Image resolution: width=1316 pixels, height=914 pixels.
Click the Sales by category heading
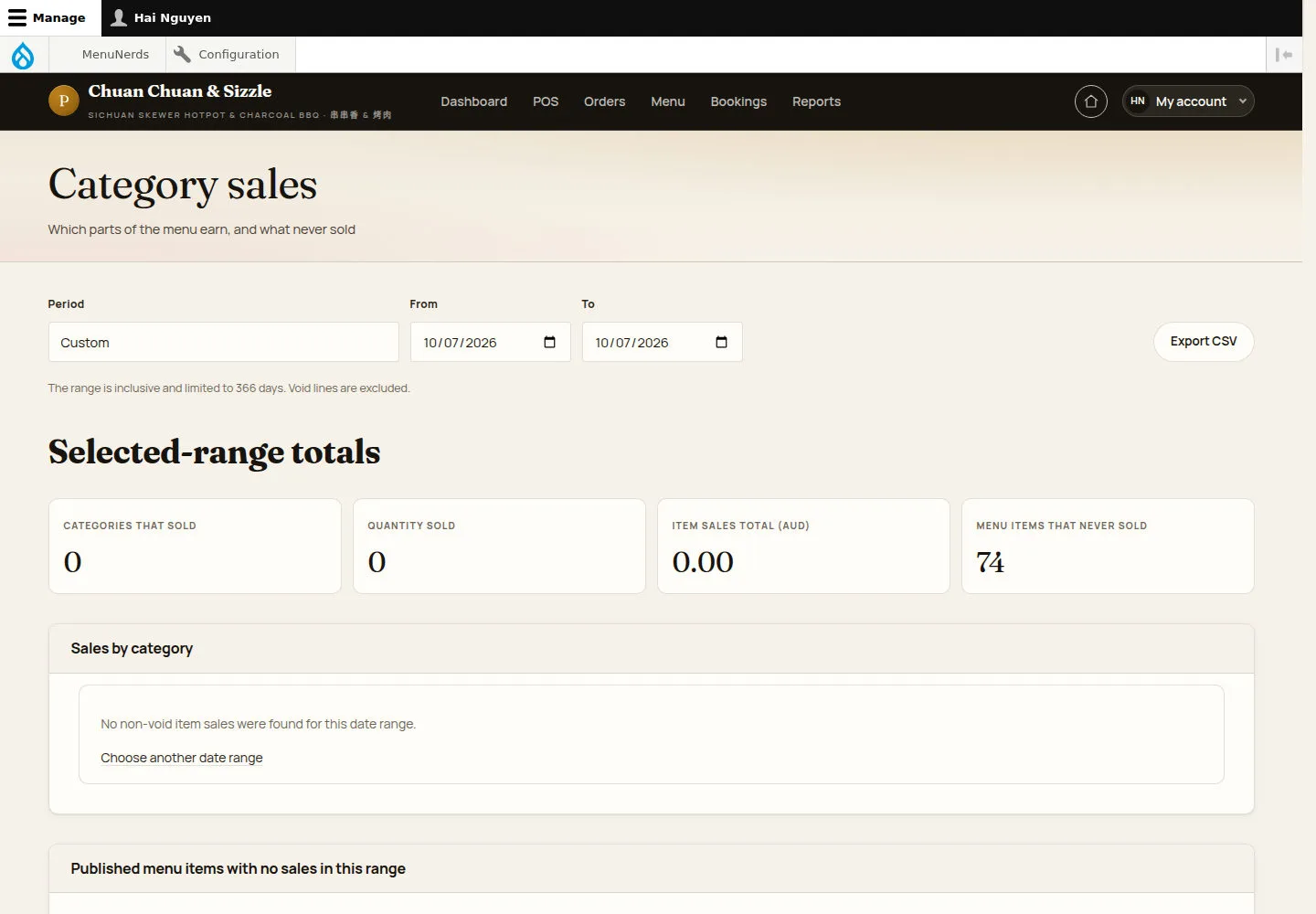coord(132,648)
